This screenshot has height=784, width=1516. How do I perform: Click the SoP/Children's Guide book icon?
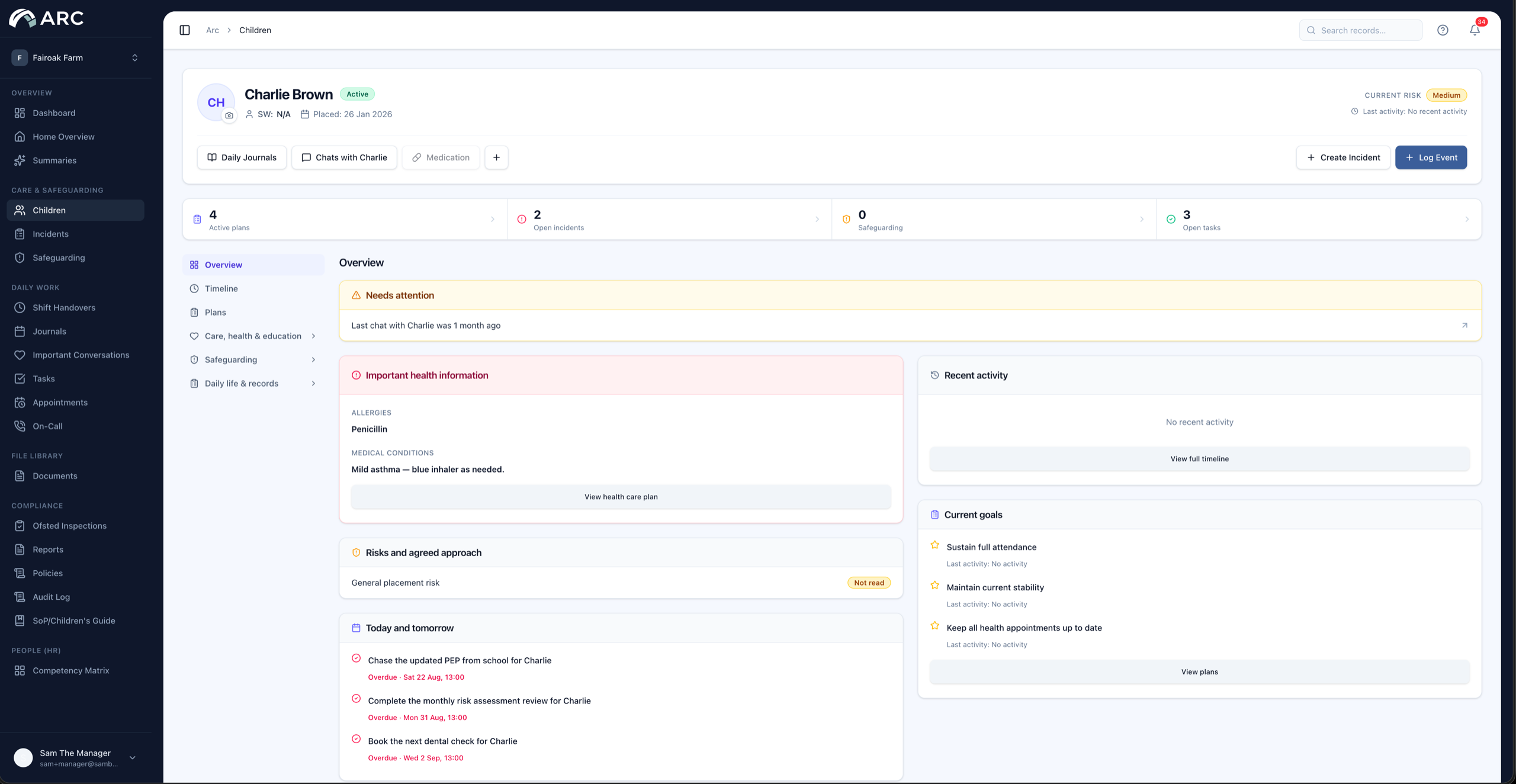[20, 620]
